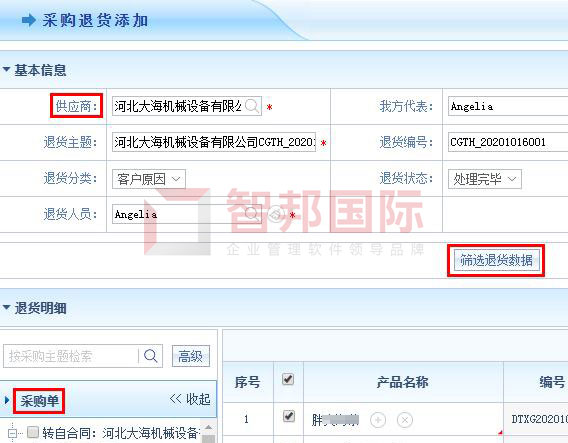This screenshot has height=443, width=568.
Task: Click the 退货主题 text input field
Action: [x=214, y=142]
